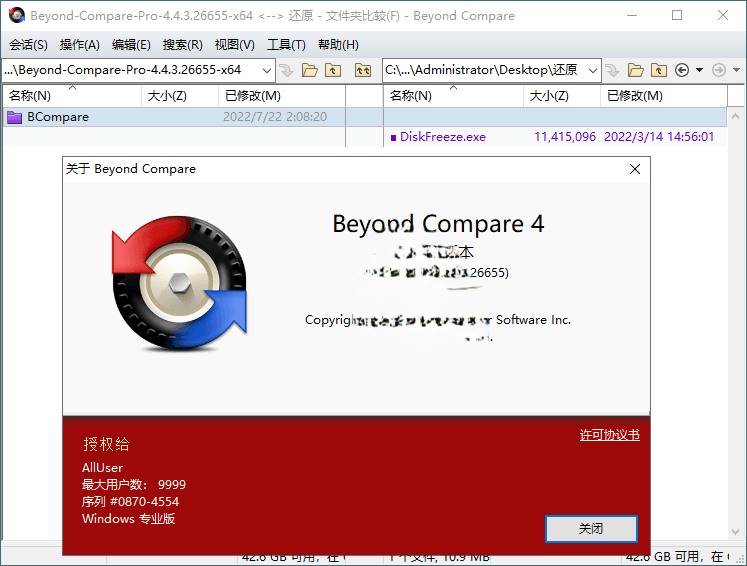Open the 操作(A) menu

point(80,45)
